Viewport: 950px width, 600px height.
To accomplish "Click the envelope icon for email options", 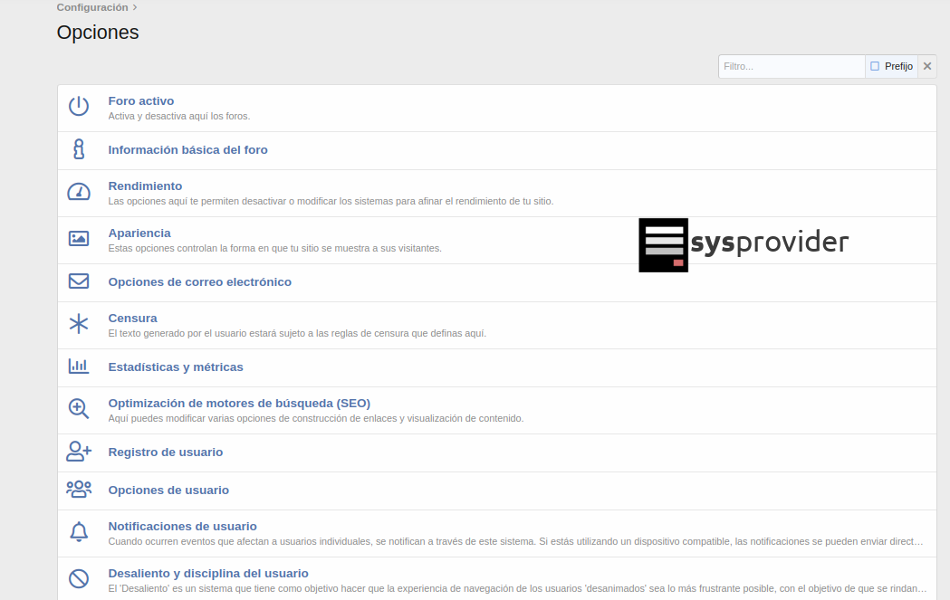I will click(79, 282).
